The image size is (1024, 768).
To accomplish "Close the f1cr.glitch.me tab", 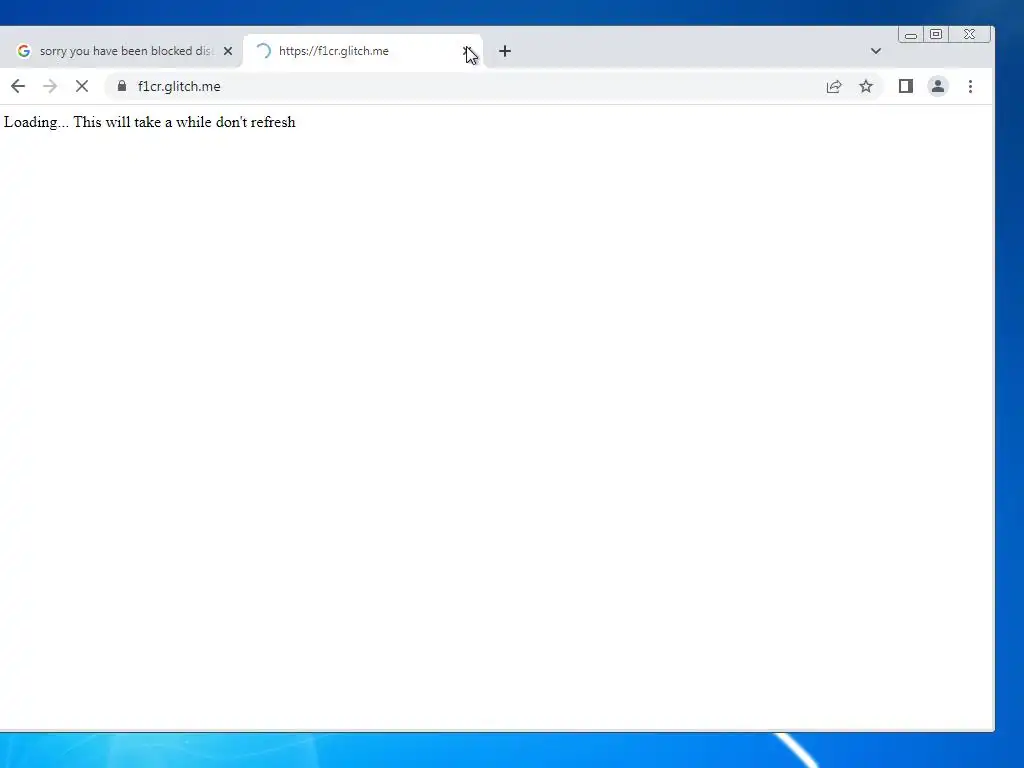I will pyautogui.click(x=468, y=51).
